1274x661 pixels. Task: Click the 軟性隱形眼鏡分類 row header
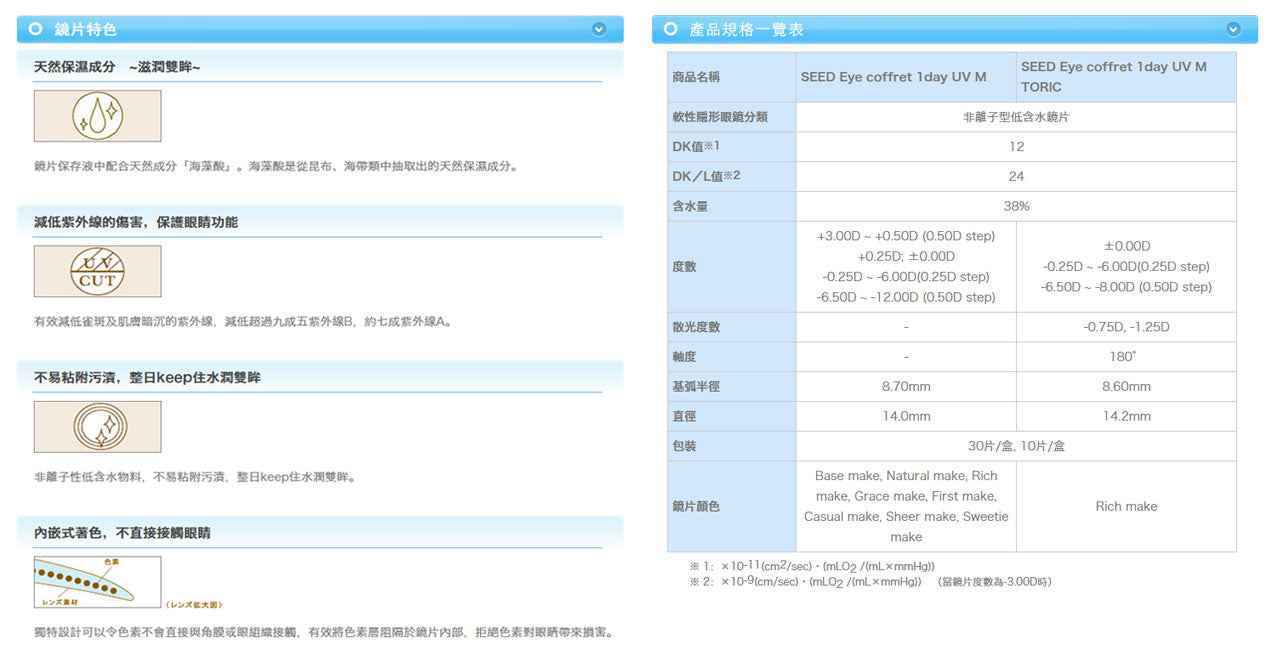click(732, 117)
